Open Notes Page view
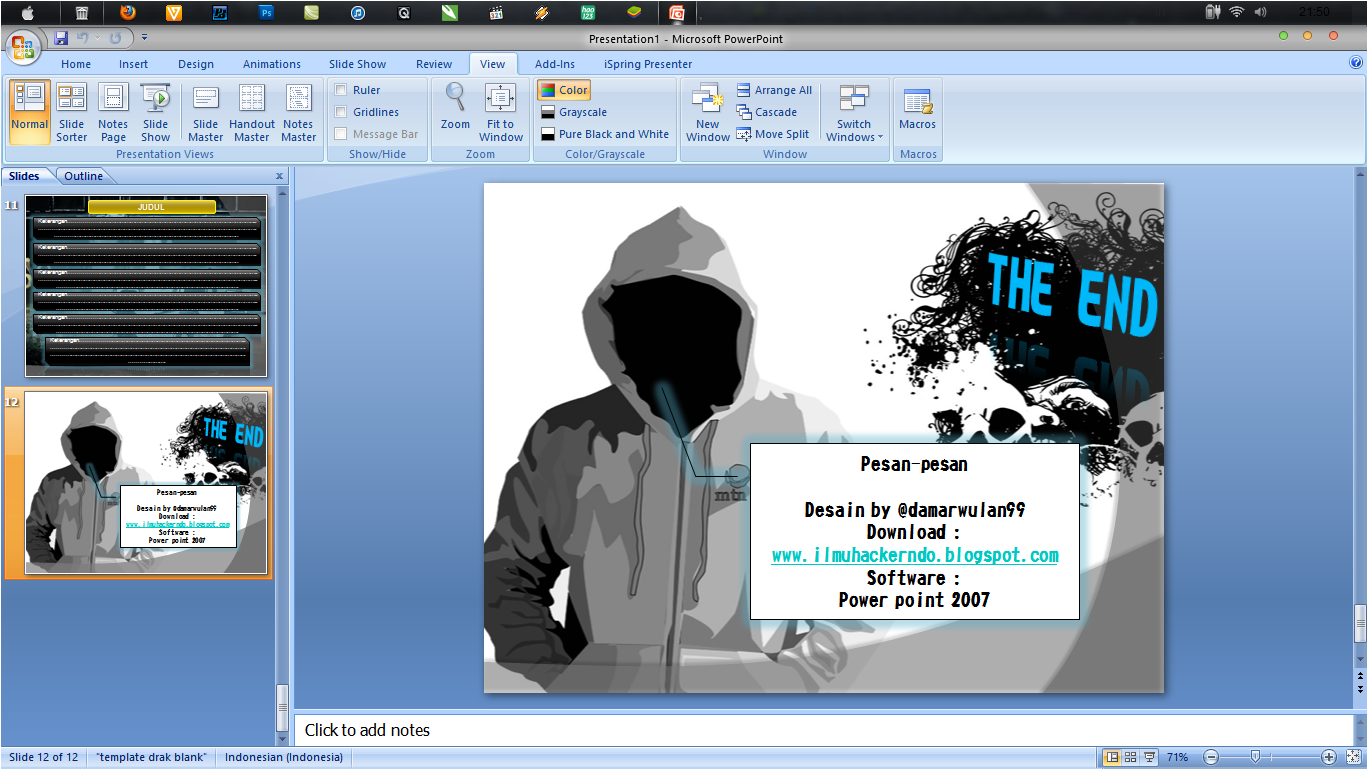 (113, 112)
